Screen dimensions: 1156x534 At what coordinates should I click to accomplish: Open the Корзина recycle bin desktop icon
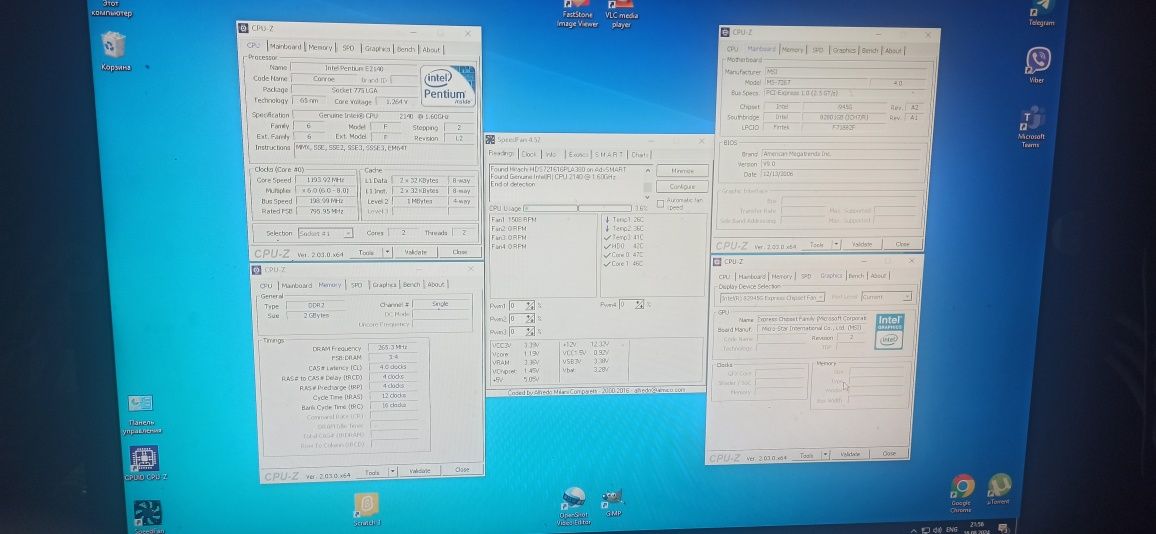114,50
